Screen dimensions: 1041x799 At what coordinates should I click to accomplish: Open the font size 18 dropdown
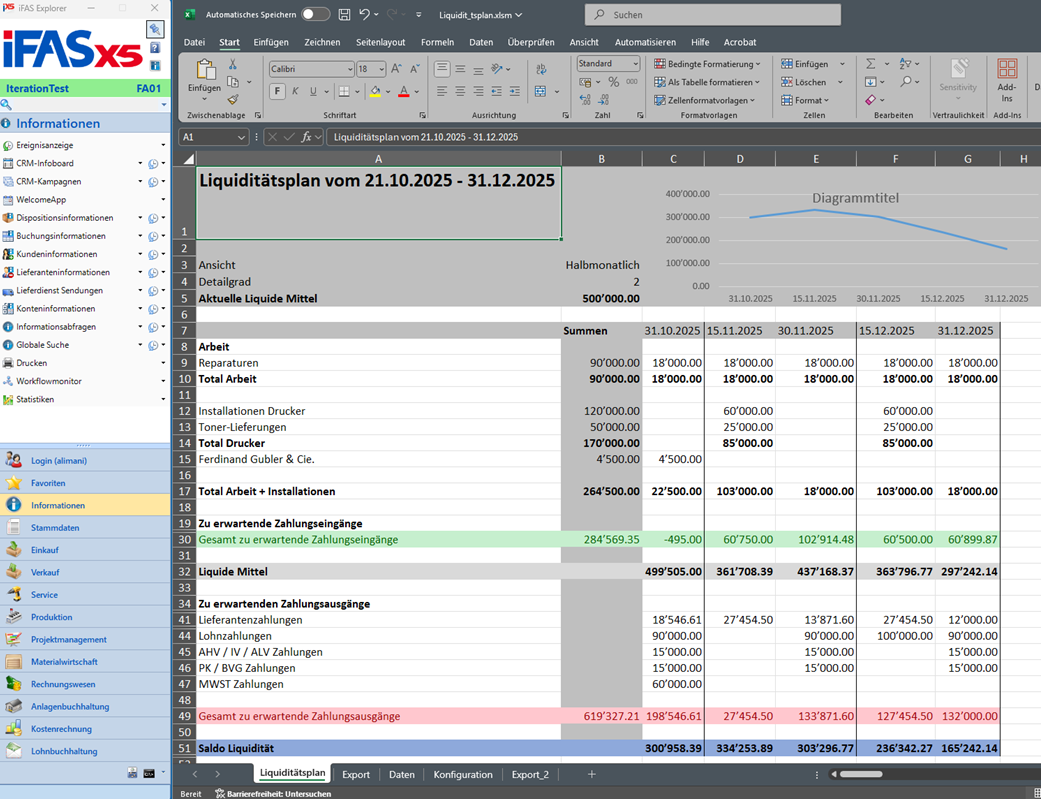pos(381,69)
